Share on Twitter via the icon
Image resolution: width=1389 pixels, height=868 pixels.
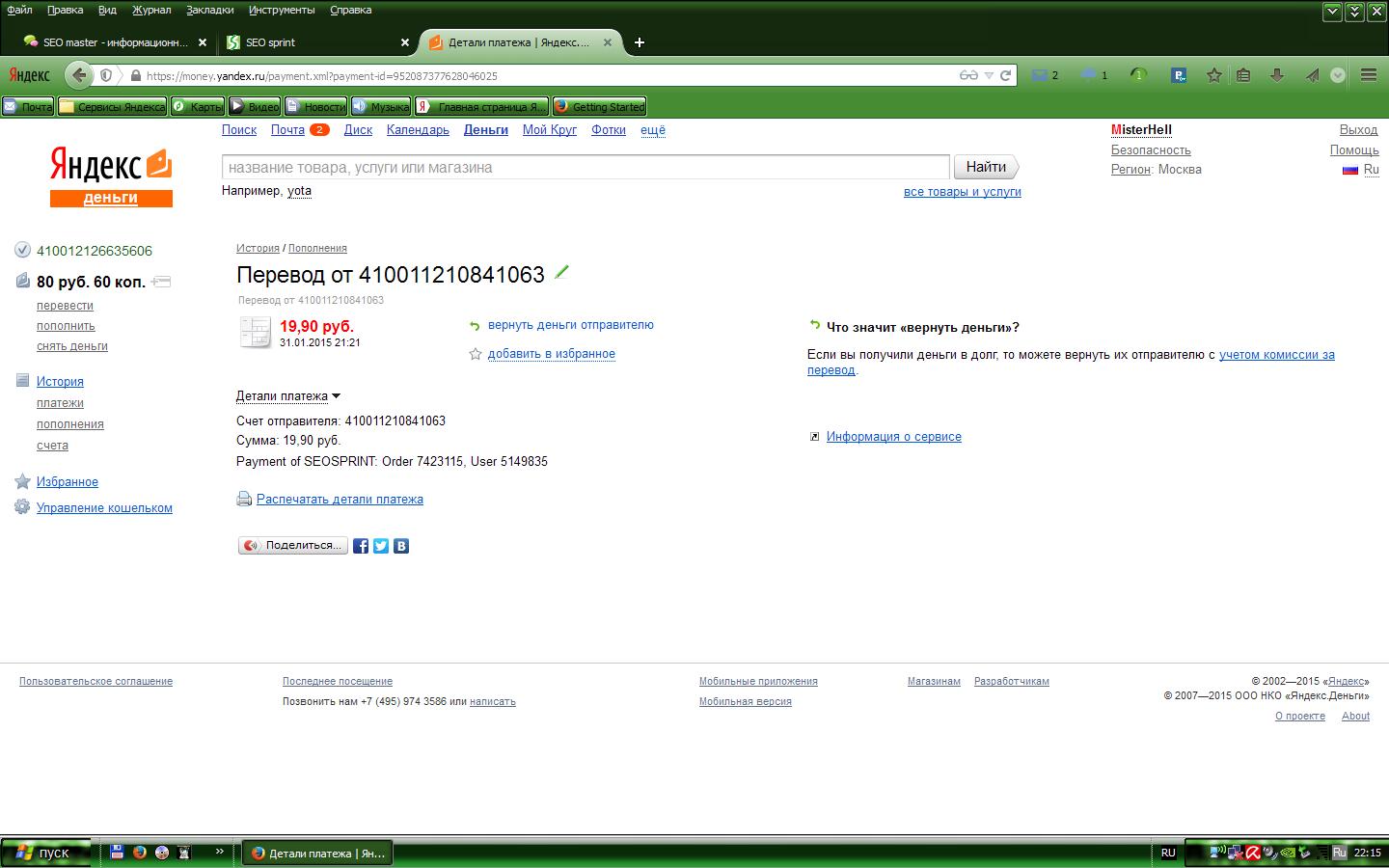(381, 546)
